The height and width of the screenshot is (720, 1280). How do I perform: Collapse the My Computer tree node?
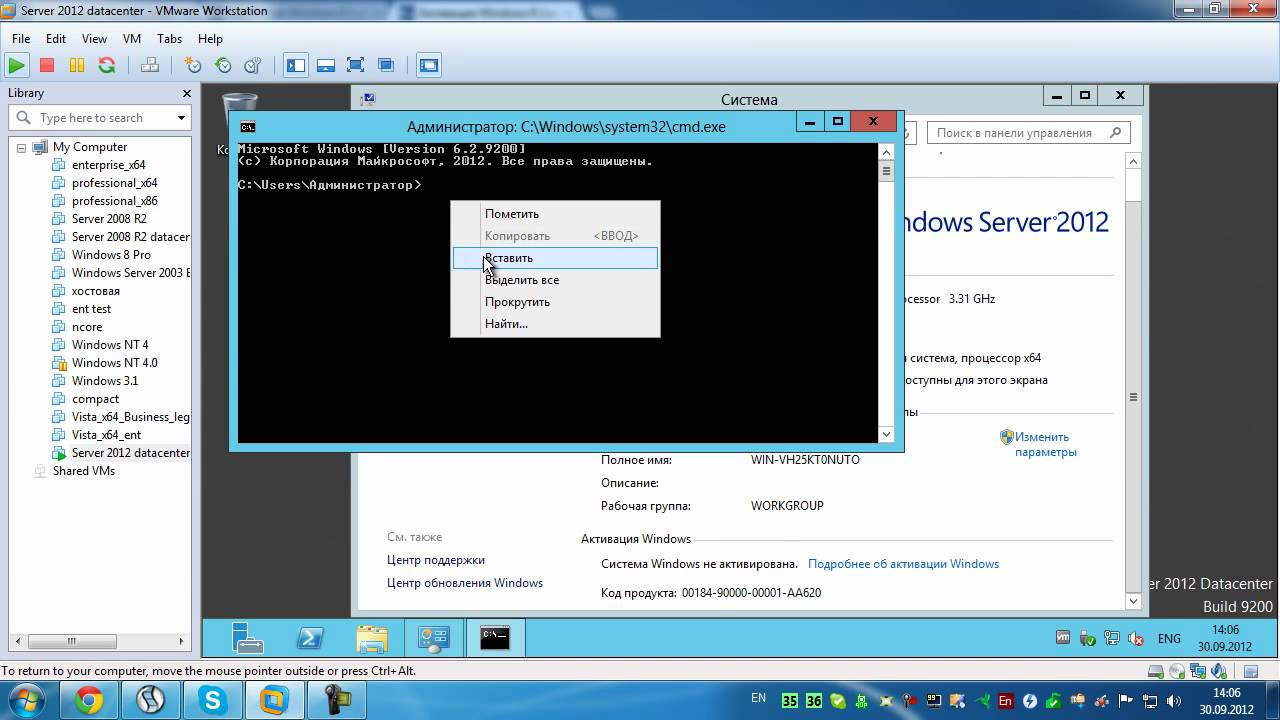click(21, 147)
